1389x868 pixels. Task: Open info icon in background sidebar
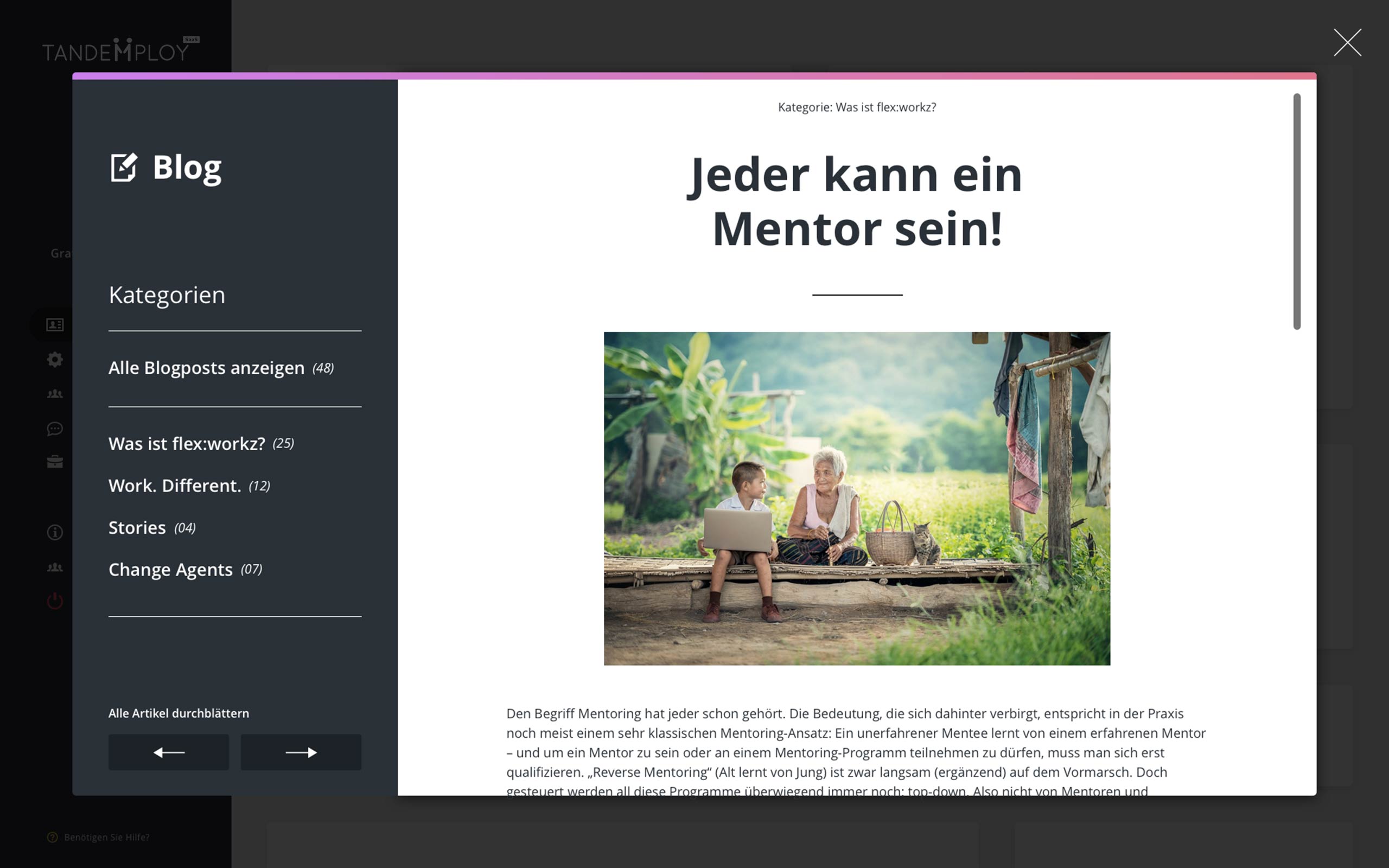(x=55, y=532)
